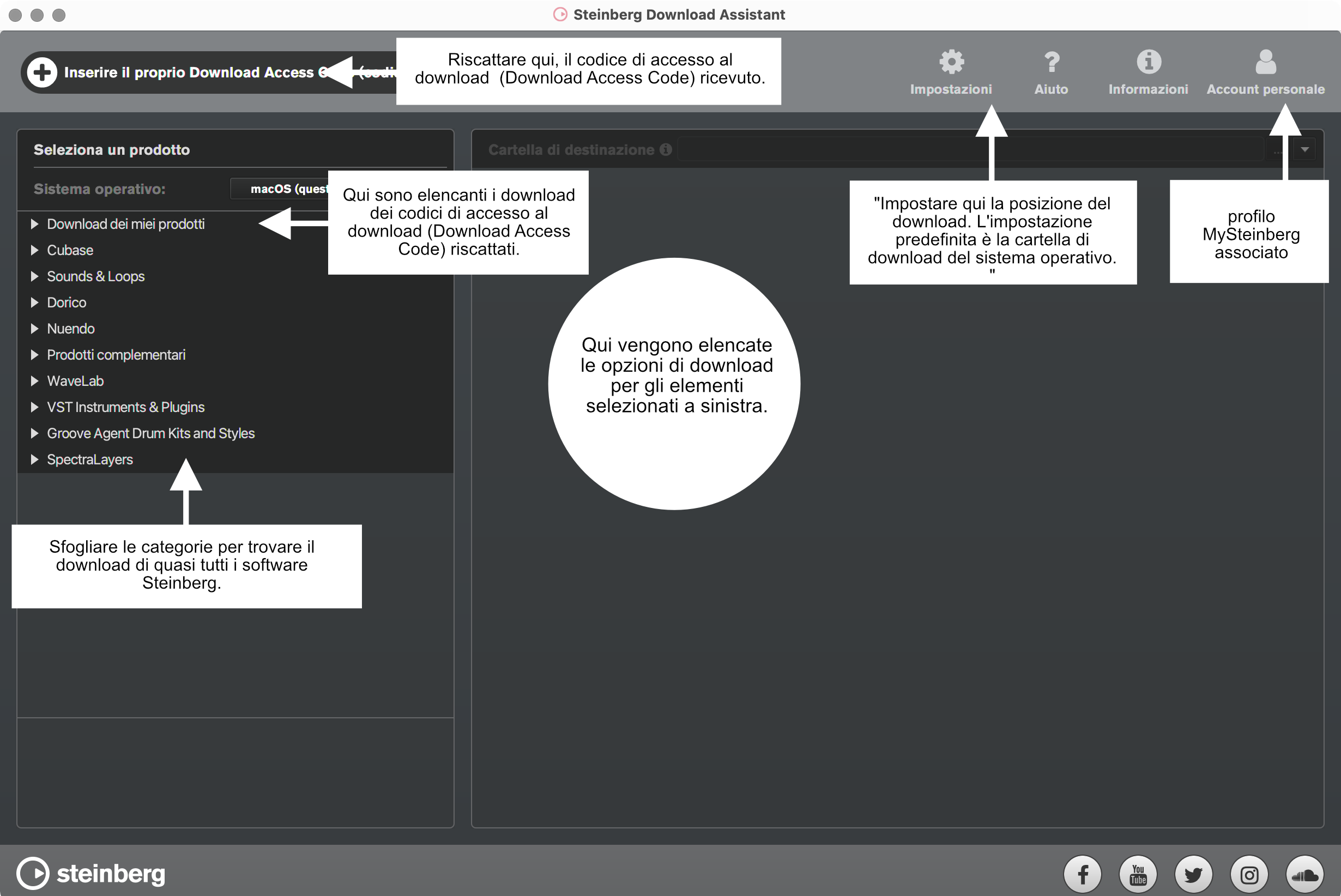This screenshot has width=1341, height=896.
Task: Click the plus icon for Download Access Code
Action: pos(43,72)
